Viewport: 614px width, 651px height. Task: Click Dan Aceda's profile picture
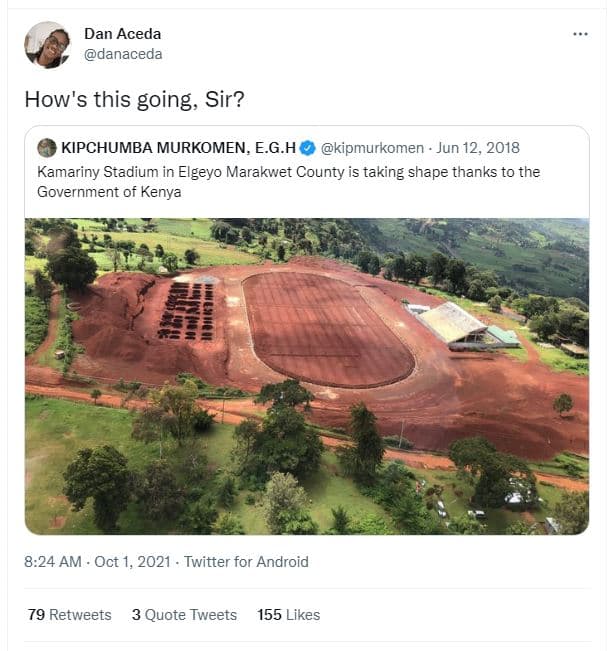(x=46, y=45)
